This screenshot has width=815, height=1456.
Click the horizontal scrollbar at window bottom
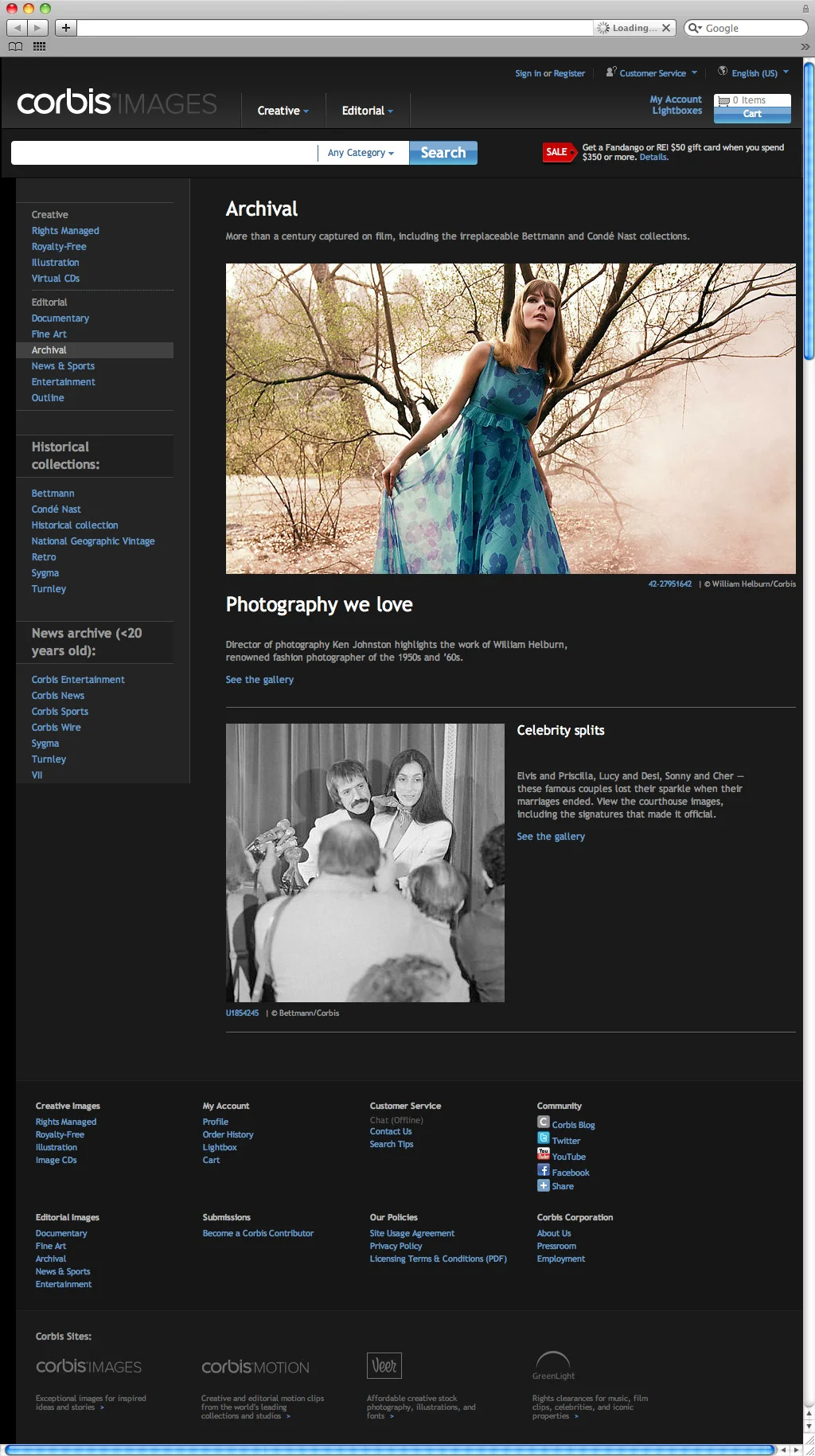click(x=390, y=1450)
